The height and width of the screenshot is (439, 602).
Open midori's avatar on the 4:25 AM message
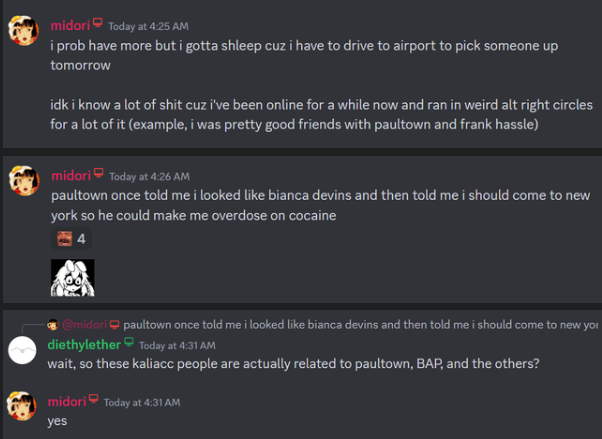click(23, 31)
